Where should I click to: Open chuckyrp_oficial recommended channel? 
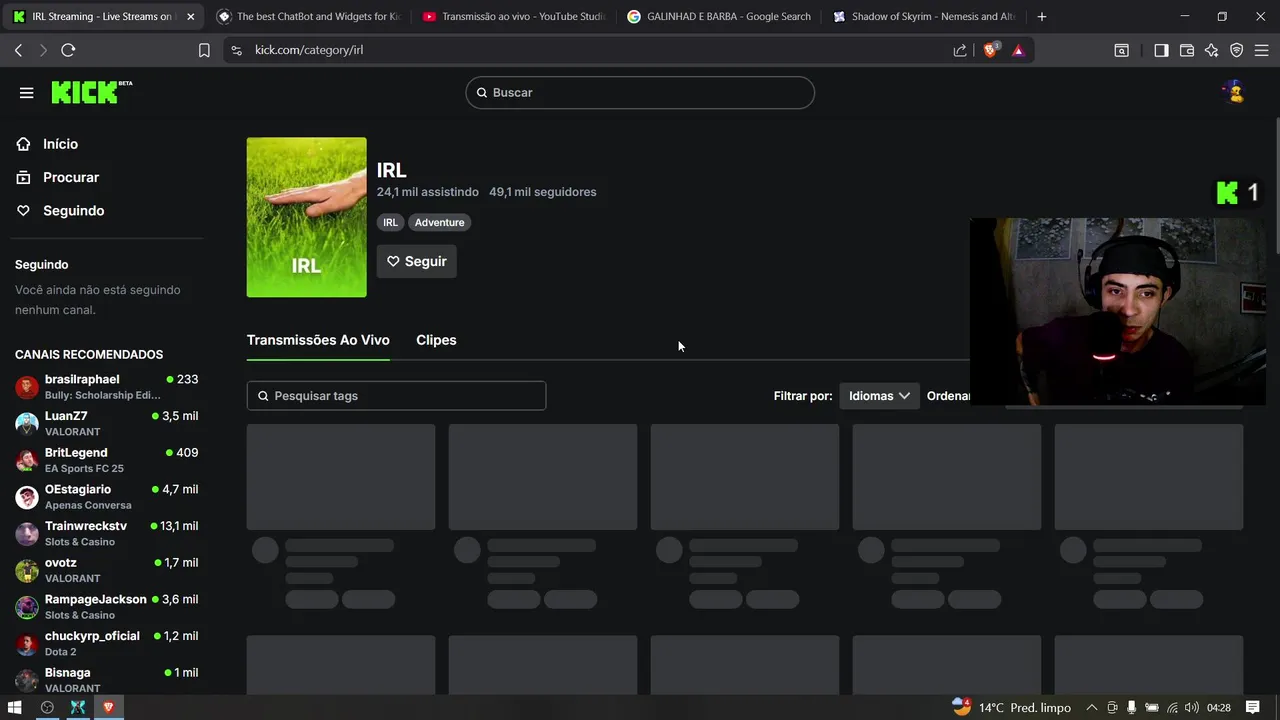107,644
